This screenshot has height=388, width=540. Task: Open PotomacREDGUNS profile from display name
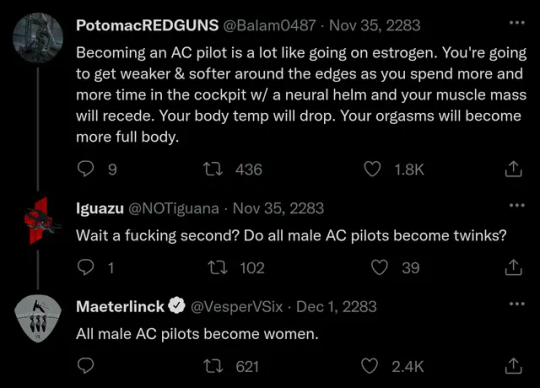pyautogui.click(x=147, y=25)
